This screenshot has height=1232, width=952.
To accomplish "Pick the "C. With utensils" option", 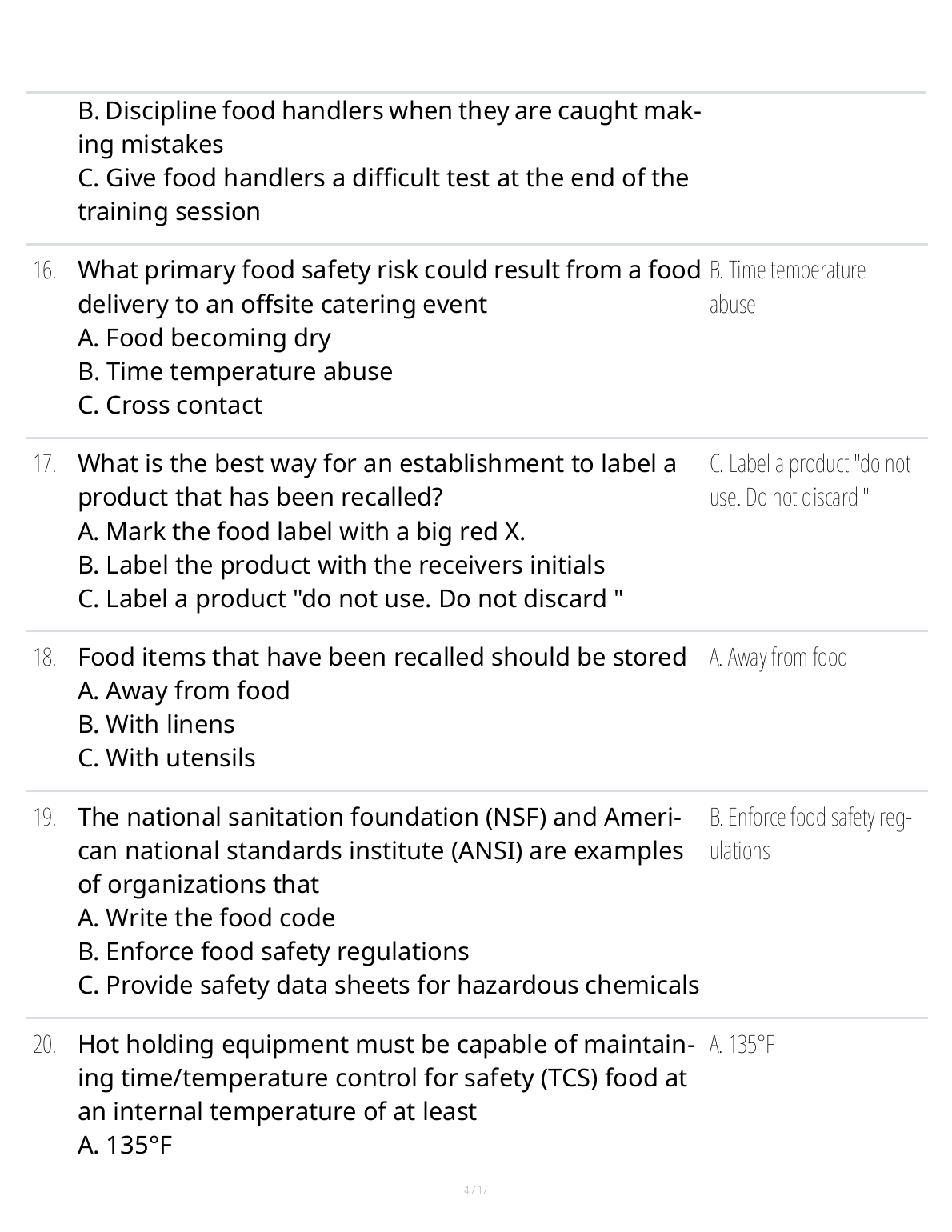I will pos(166,758).
